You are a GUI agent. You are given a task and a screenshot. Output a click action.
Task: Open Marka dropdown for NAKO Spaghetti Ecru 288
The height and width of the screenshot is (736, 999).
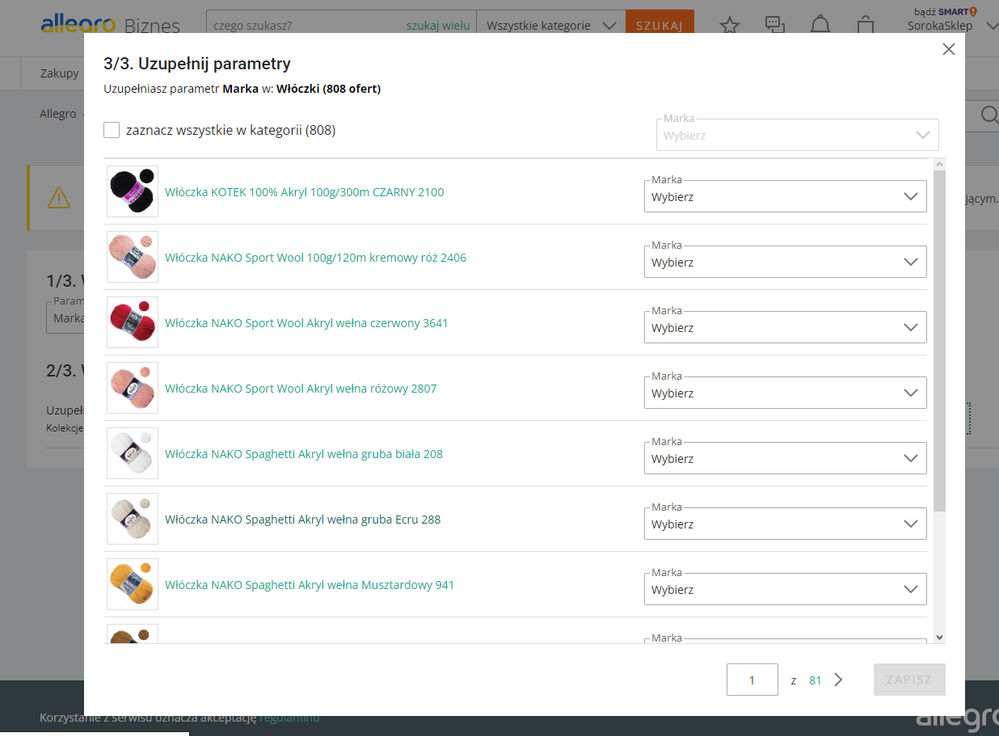click(x=785, y=524)
